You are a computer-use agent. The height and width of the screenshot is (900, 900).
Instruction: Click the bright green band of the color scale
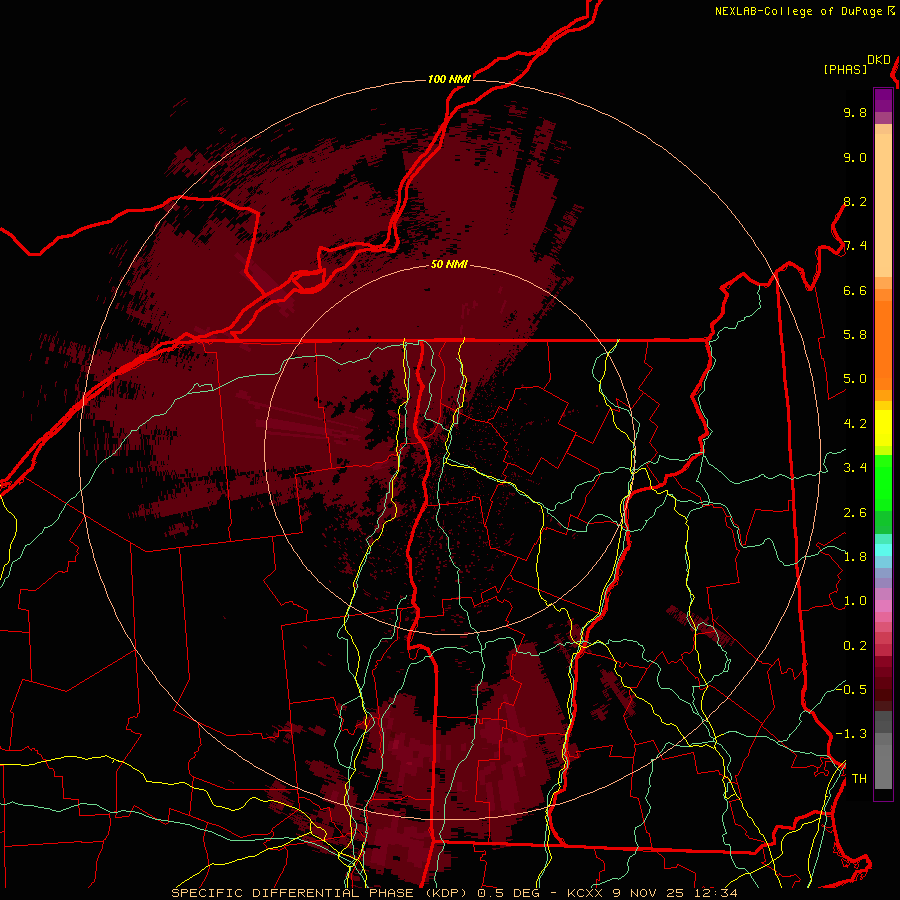coord(883,482)
